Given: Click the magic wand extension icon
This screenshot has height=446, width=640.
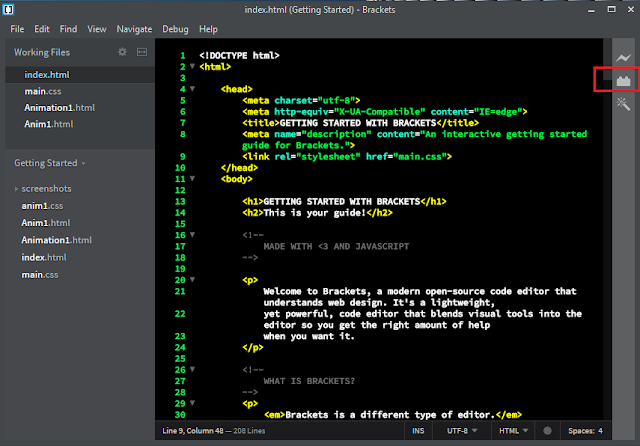Looking at the screenshot, I should [x=623, y=104].
